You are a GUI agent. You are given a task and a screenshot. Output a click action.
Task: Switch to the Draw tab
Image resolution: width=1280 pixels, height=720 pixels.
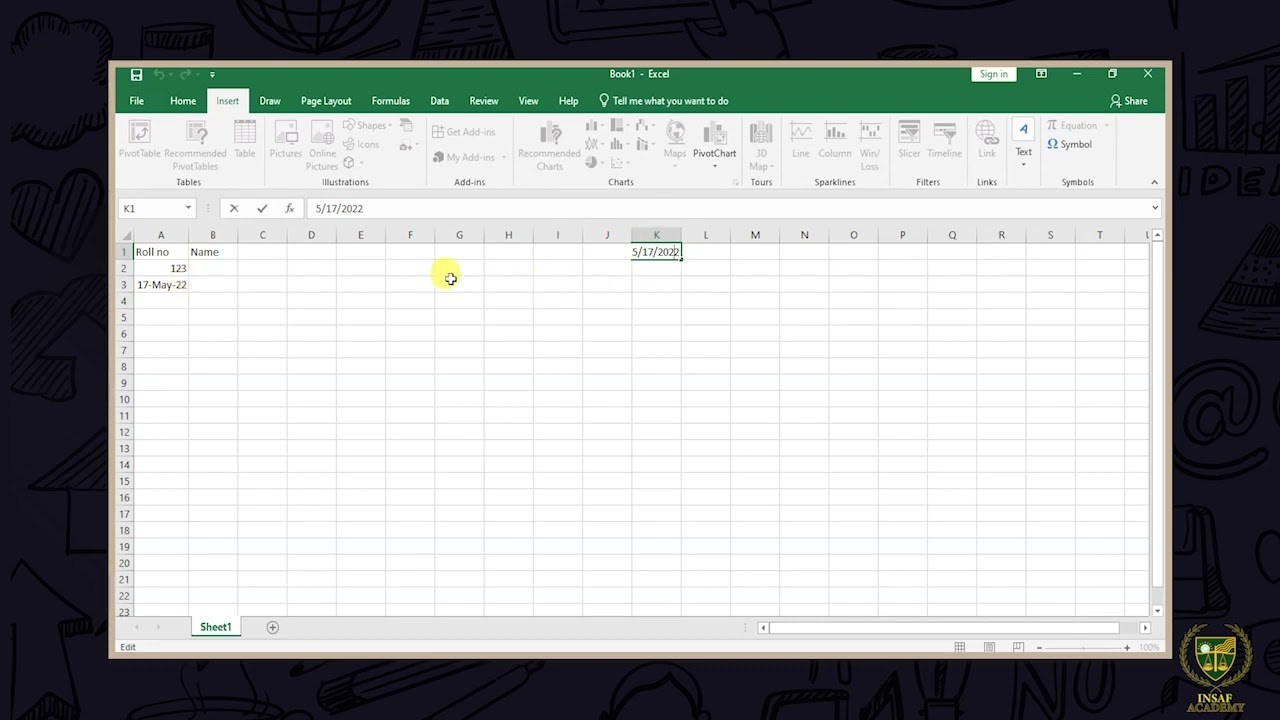pyautogui.click(x=270, y=101)
